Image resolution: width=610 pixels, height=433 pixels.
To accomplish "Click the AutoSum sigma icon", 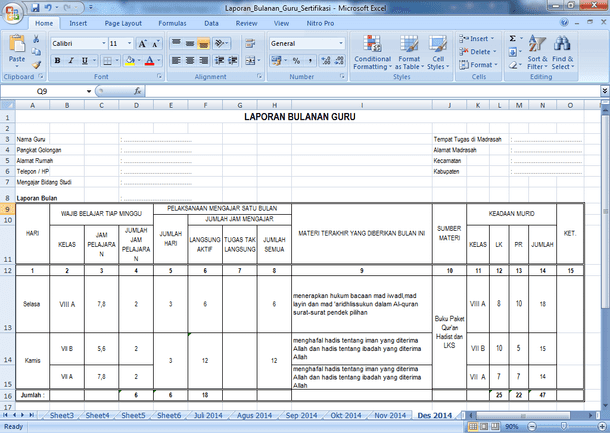I will coord(513,39).
